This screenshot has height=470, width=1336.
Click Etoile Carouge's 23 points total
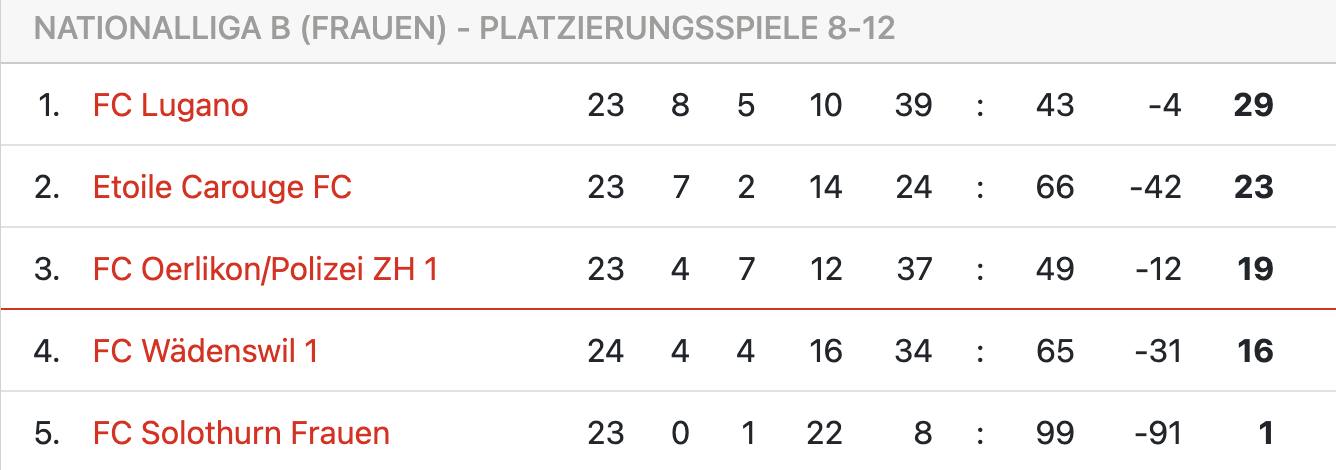coord(1254,187)
